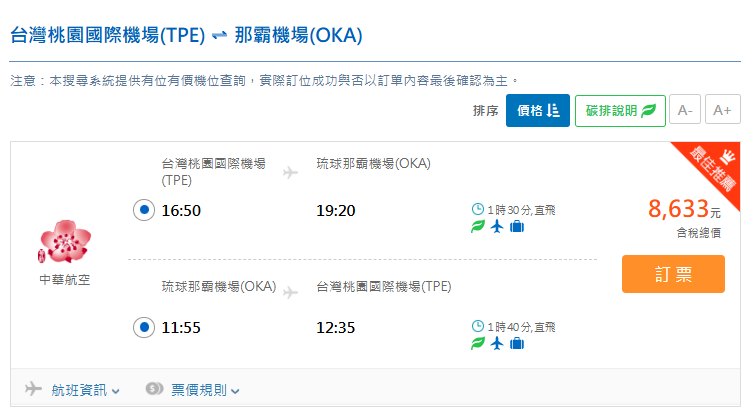
Task: Click the blue airplane icon on outbound flight
Action: click(497, 227)
